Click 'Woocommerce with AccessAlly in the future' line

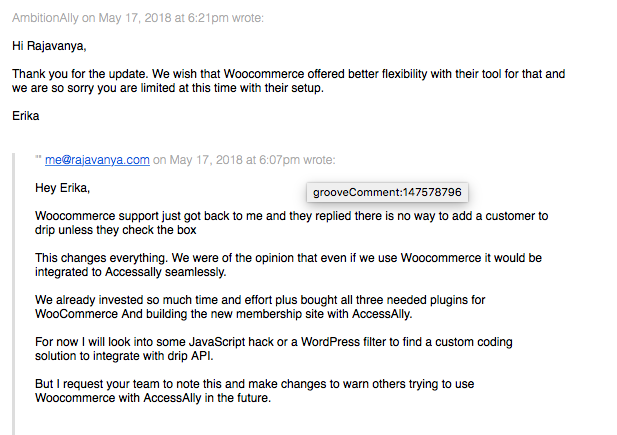click(x=153, y=398)
